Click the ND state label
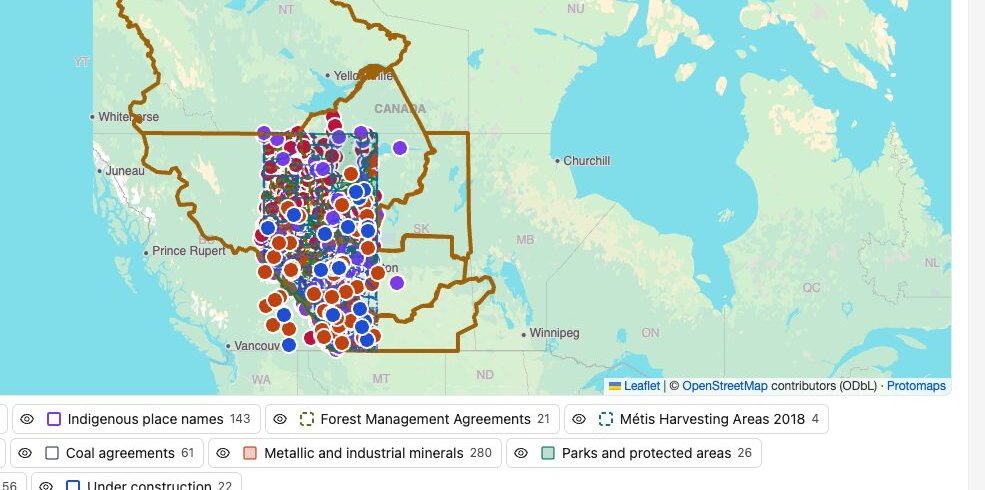The image size is (985, 490). pos(485,375)
